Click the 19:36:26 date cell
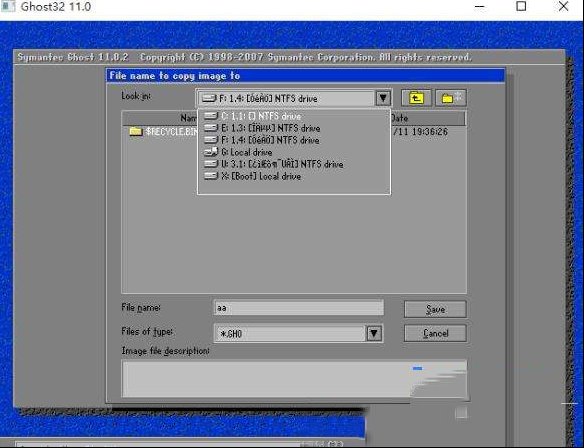The width and height of the screenshot is (584, 448). 420,131
